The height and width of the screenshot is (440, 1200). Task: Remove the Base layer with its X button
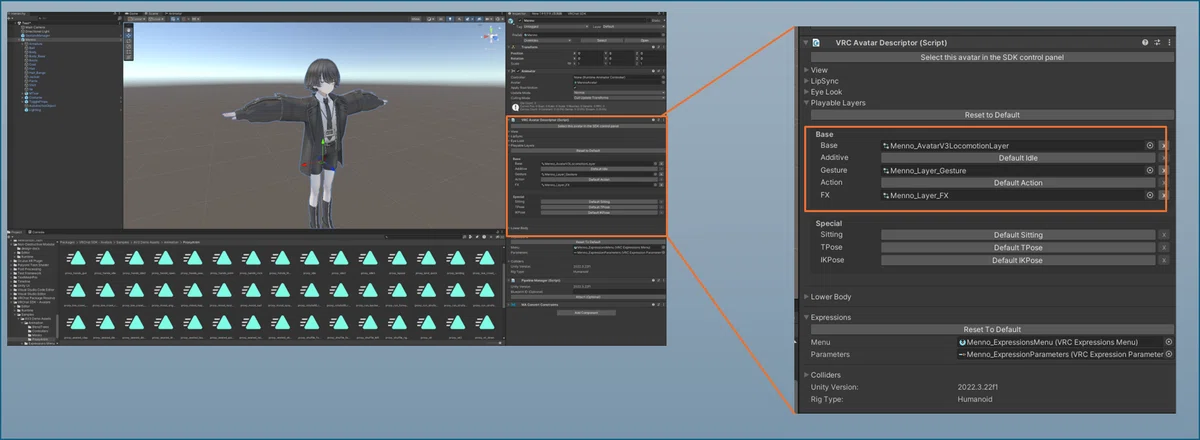pos(1163,145)
